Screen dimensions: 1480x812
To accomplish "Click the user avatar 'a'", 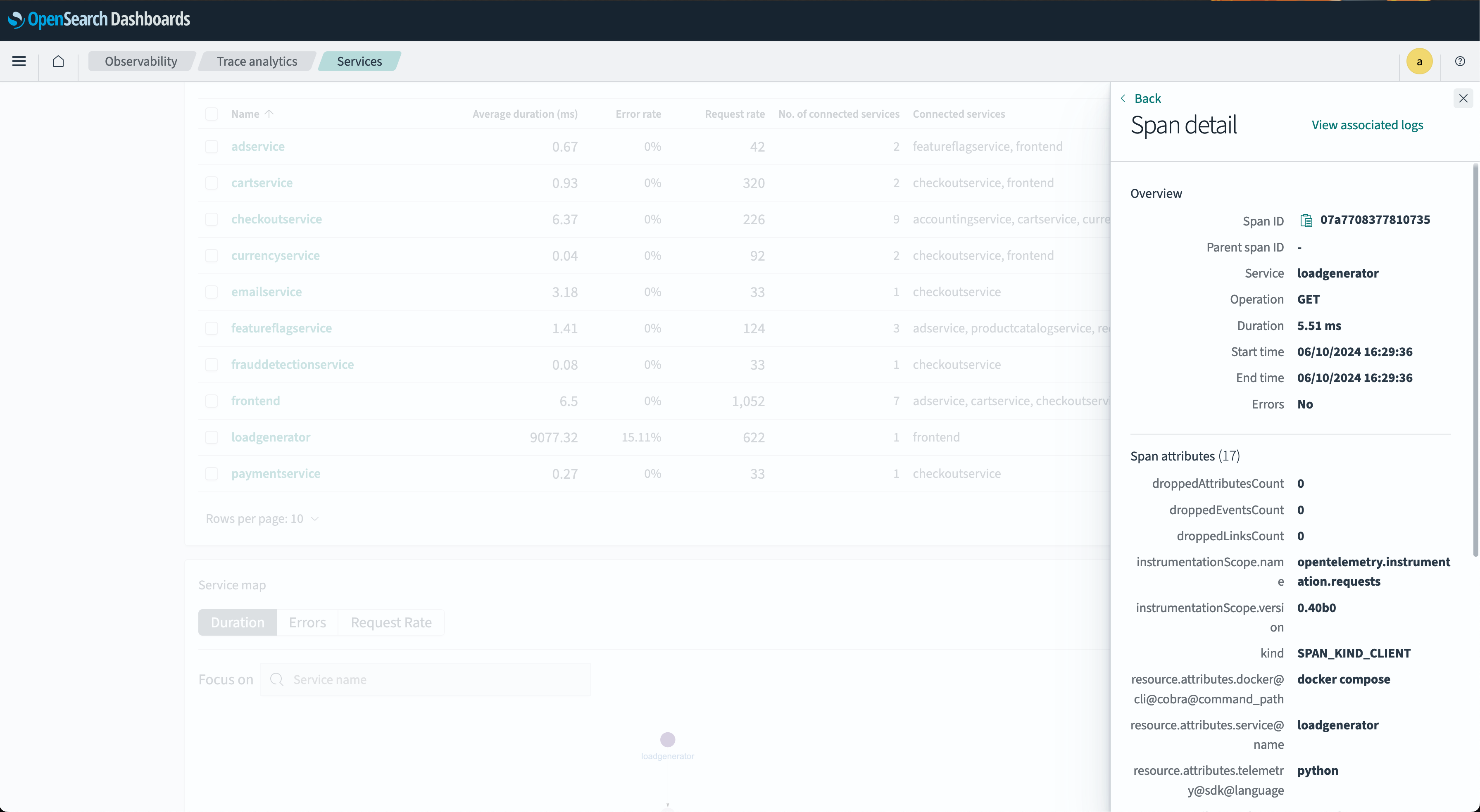I will 1419,62.
